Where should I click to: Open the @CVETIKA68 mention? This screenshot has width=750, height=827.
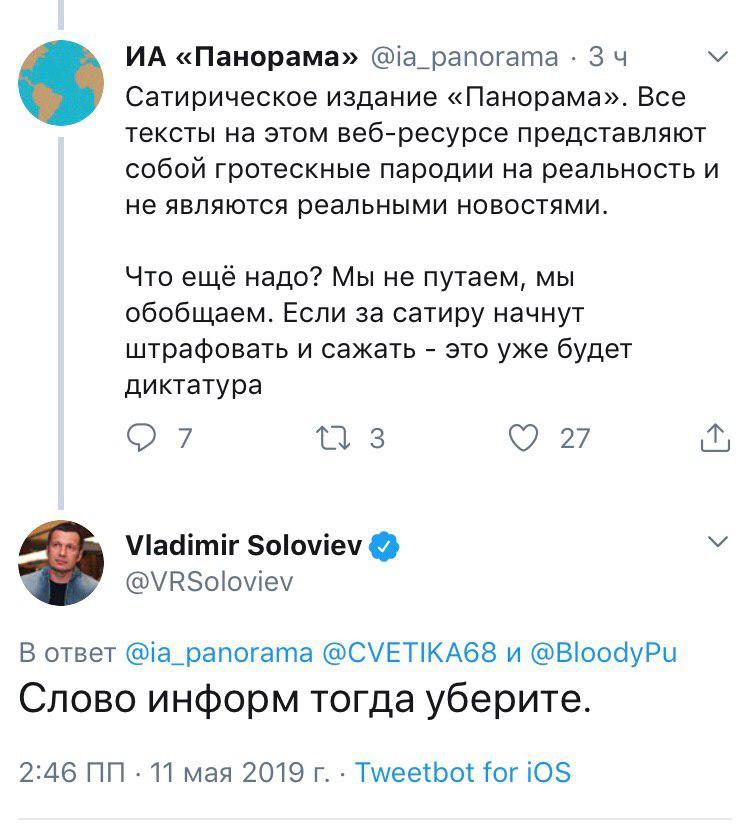pos(410,653)
